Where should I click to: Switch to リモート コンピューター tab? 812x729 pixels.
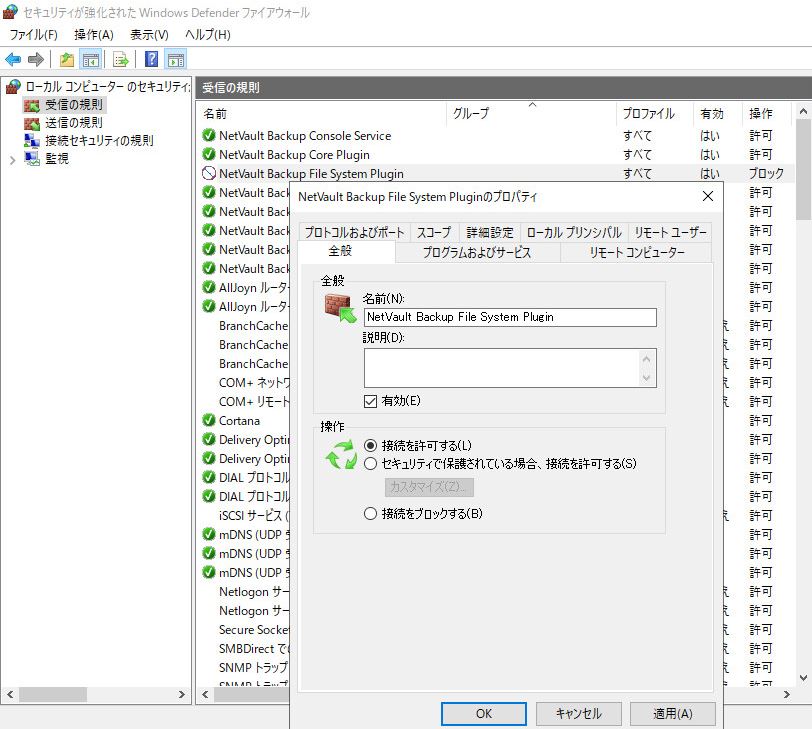click(636, 253)
